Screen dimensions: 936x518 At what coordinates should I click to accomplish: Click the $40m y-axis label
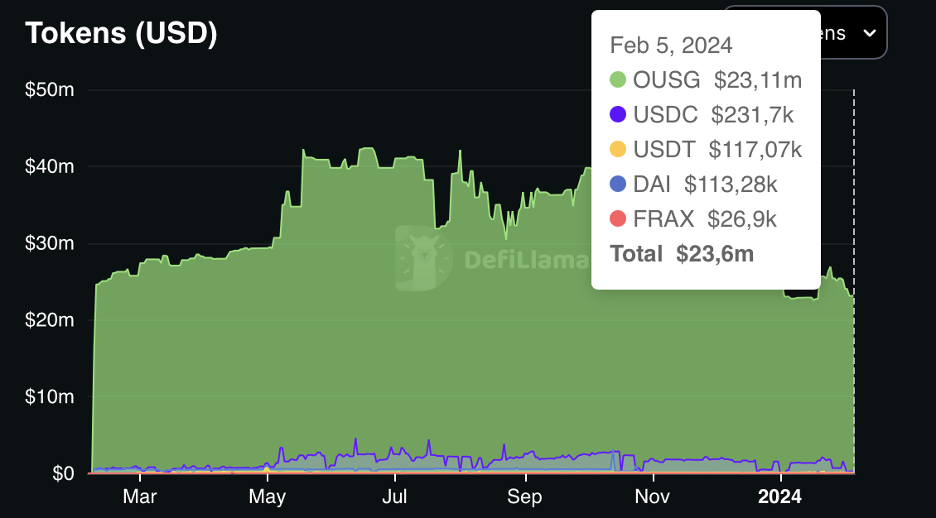[x=50, y=166]
